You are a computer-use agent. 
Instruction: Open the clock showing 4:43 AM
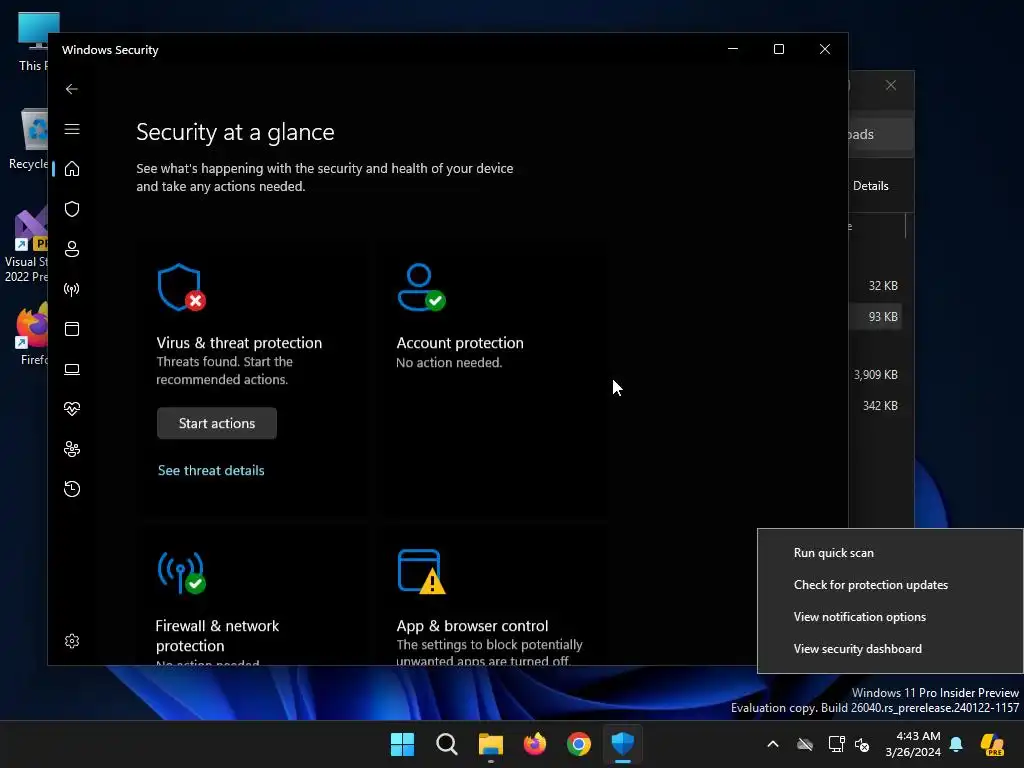click(913, 744)
